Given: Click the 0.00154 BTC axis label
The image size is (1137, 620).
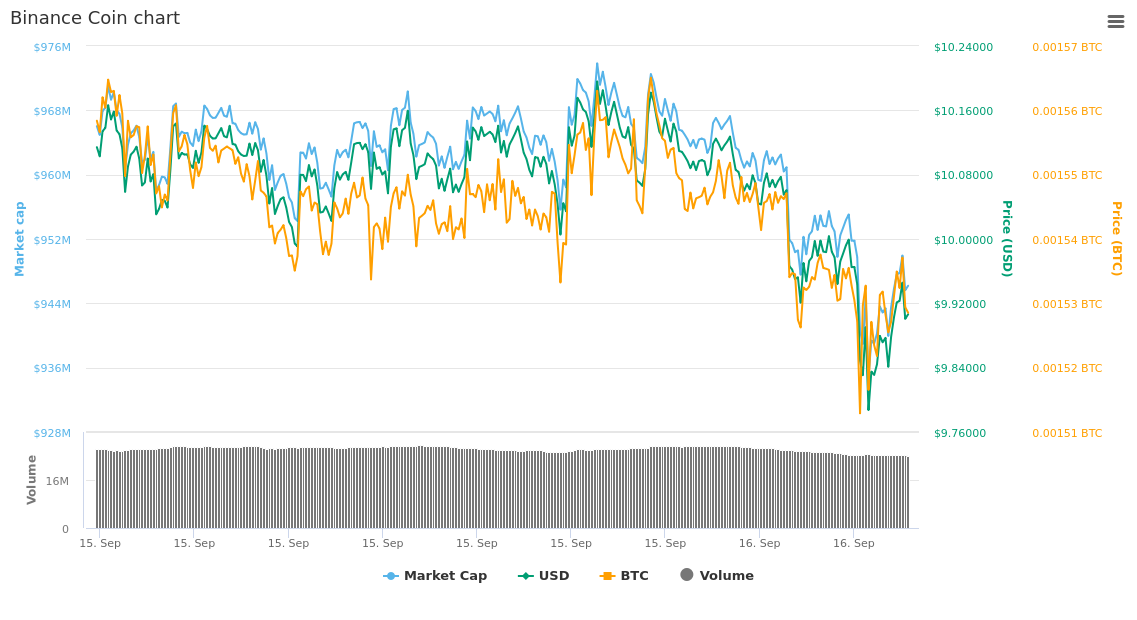Looking at the screenshot, I should point(1067,240).
